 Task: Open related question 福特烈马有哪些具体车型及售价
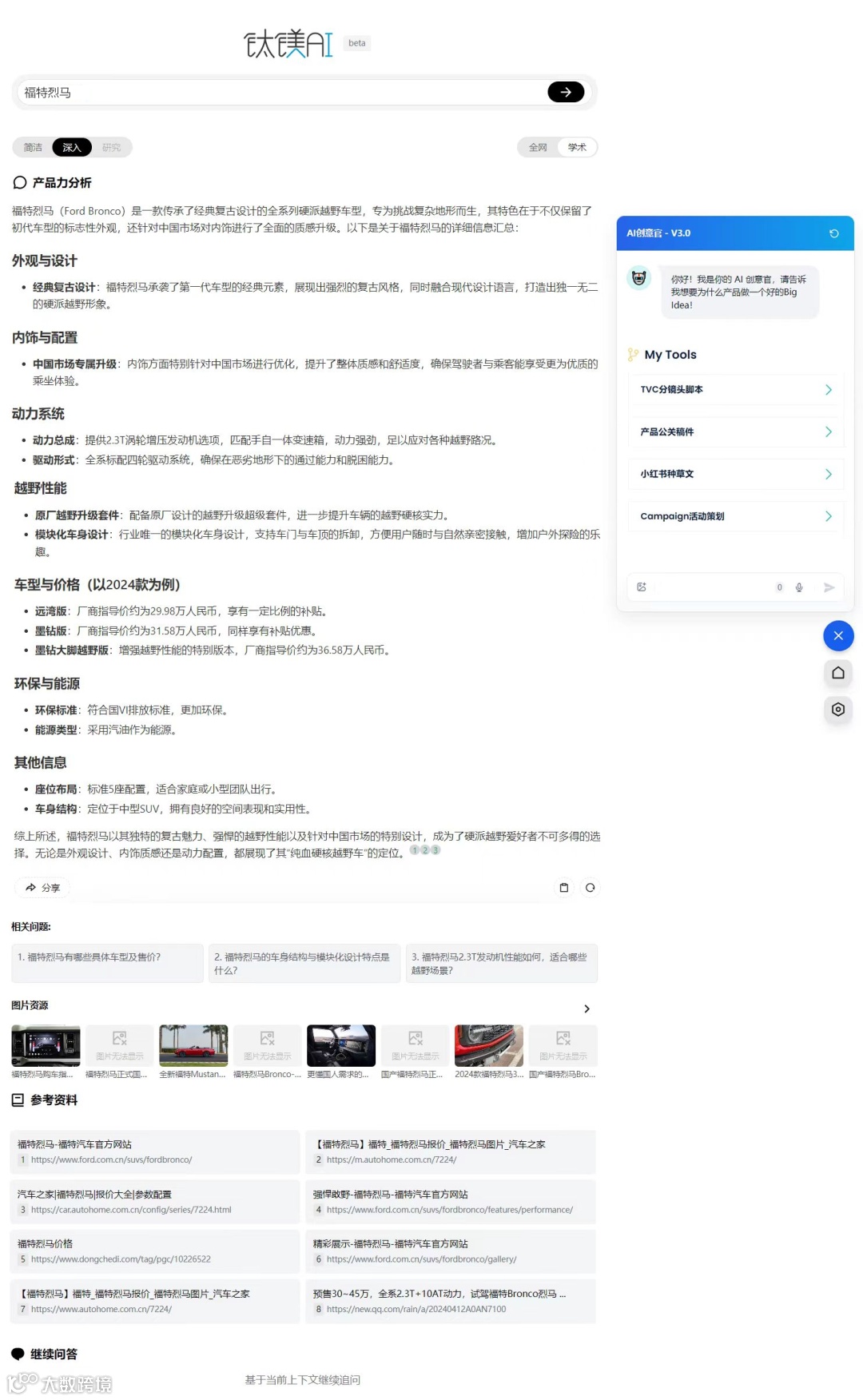(107, 964)
